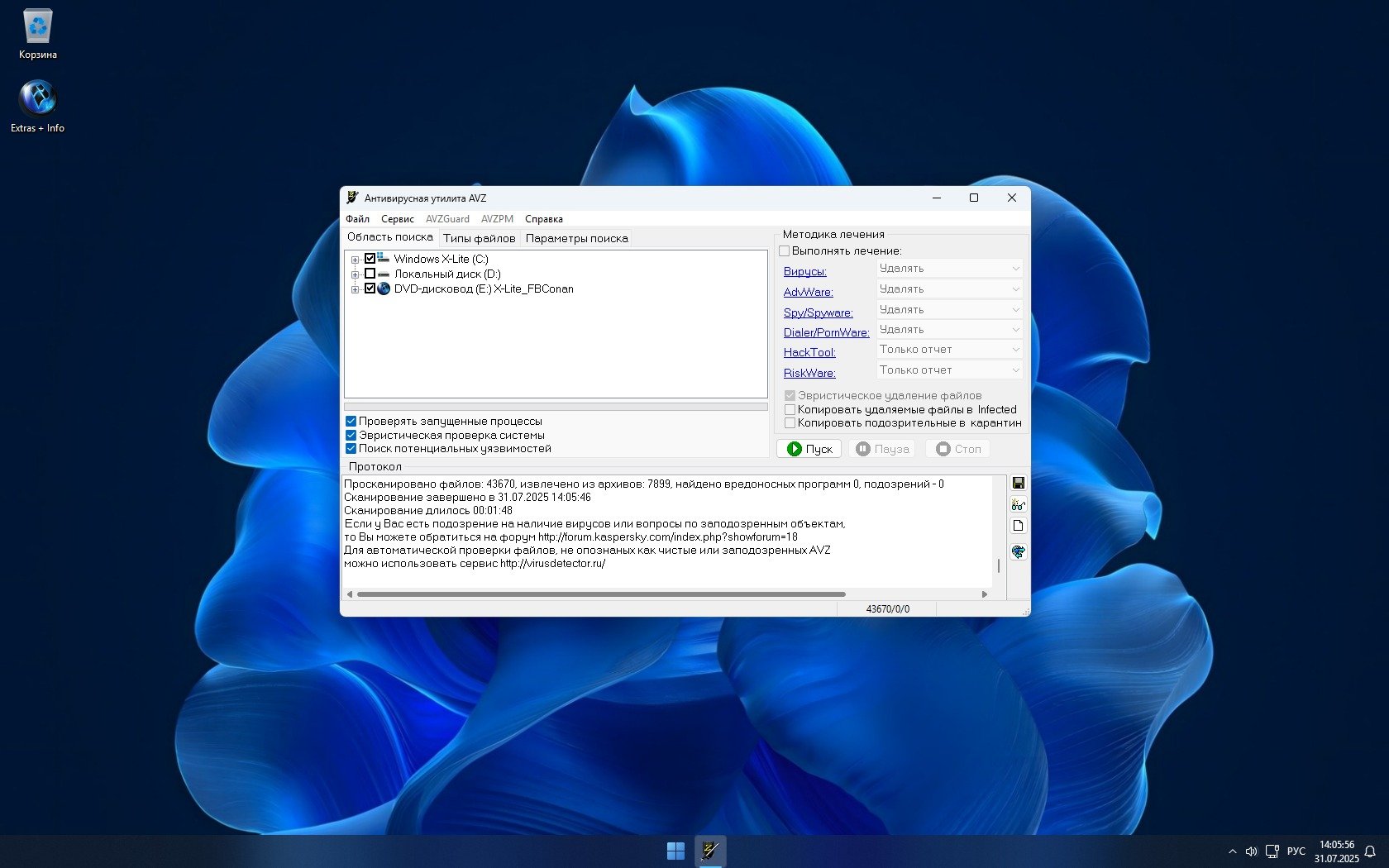1389x868 pixels.
Task: Expand the DVD-дисковод (E:) tree node
Action: (355, 289)
